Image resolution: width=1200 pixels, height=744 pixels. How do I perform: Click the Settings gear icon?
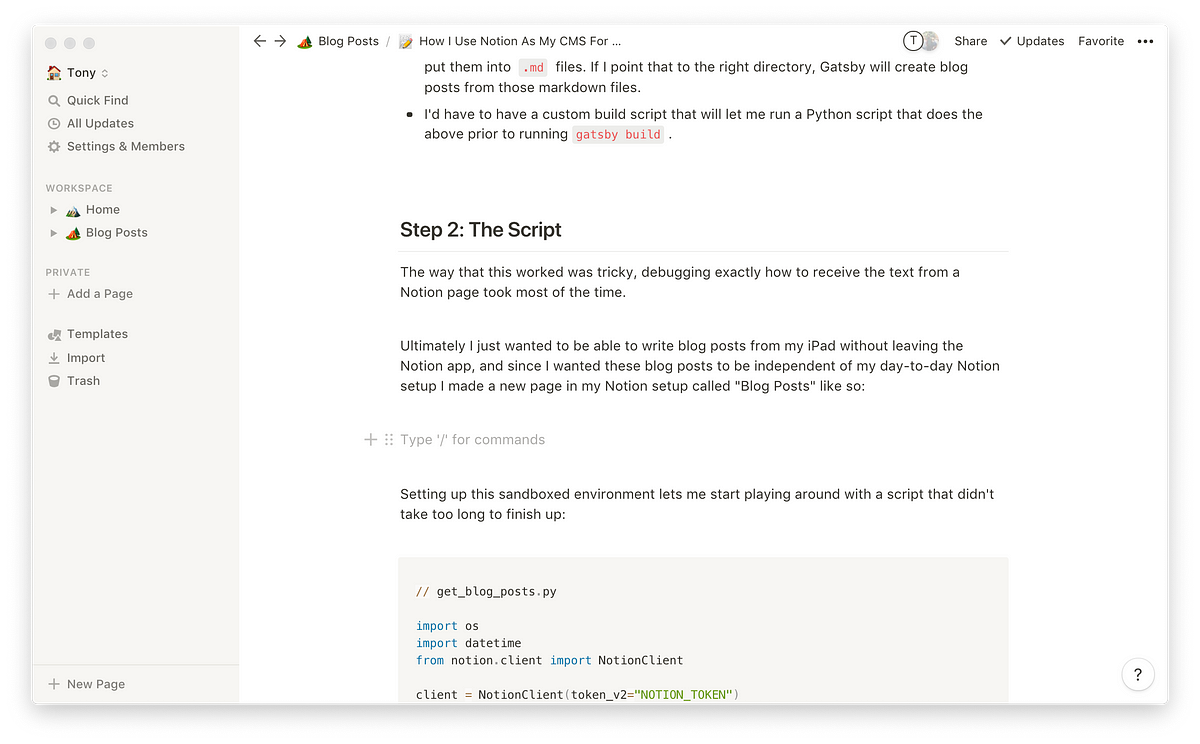tap(54, 146)
